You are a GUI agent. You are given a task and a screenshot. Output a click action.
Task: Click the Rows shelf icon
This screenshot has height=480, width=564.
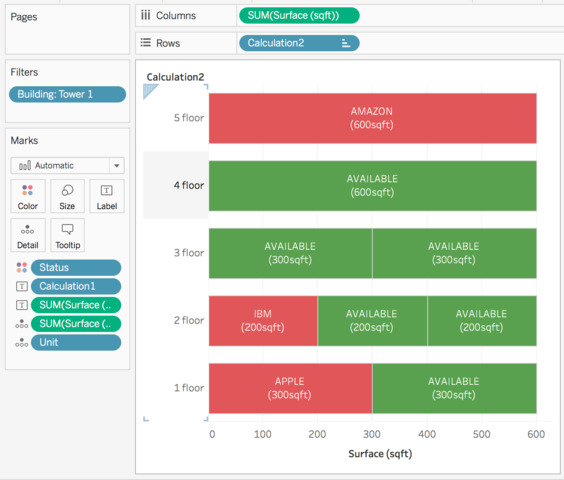[x=145, y=43]
